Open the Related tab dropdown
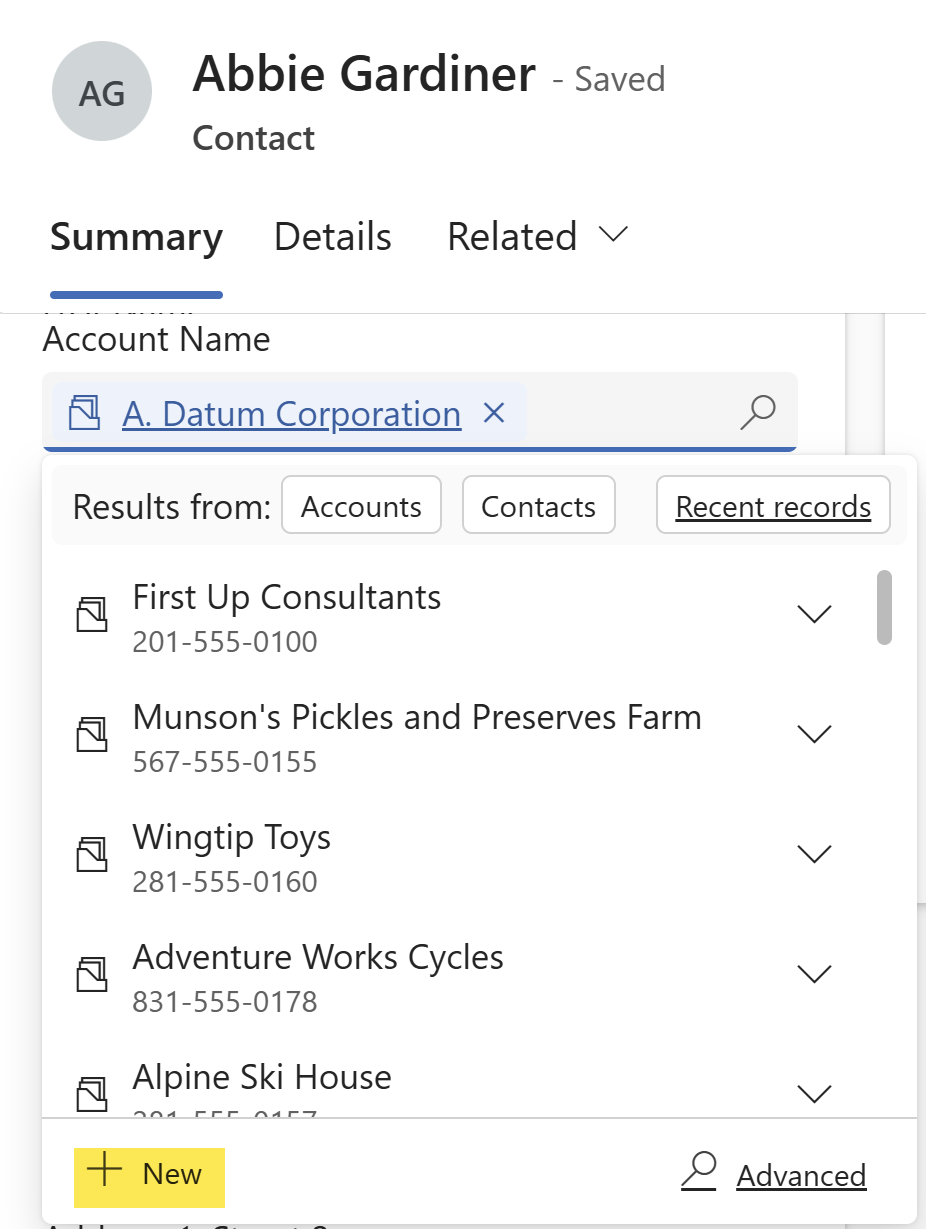 pos(537,237)
